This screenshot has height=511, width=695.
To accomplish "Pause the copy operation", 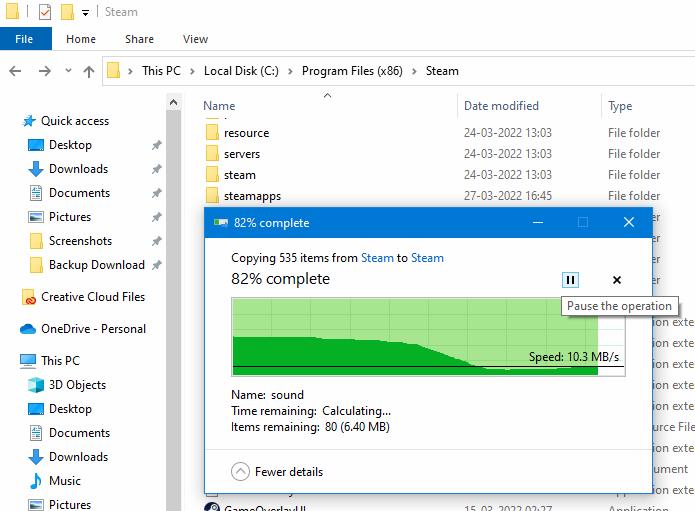I will tap(570, 280).
